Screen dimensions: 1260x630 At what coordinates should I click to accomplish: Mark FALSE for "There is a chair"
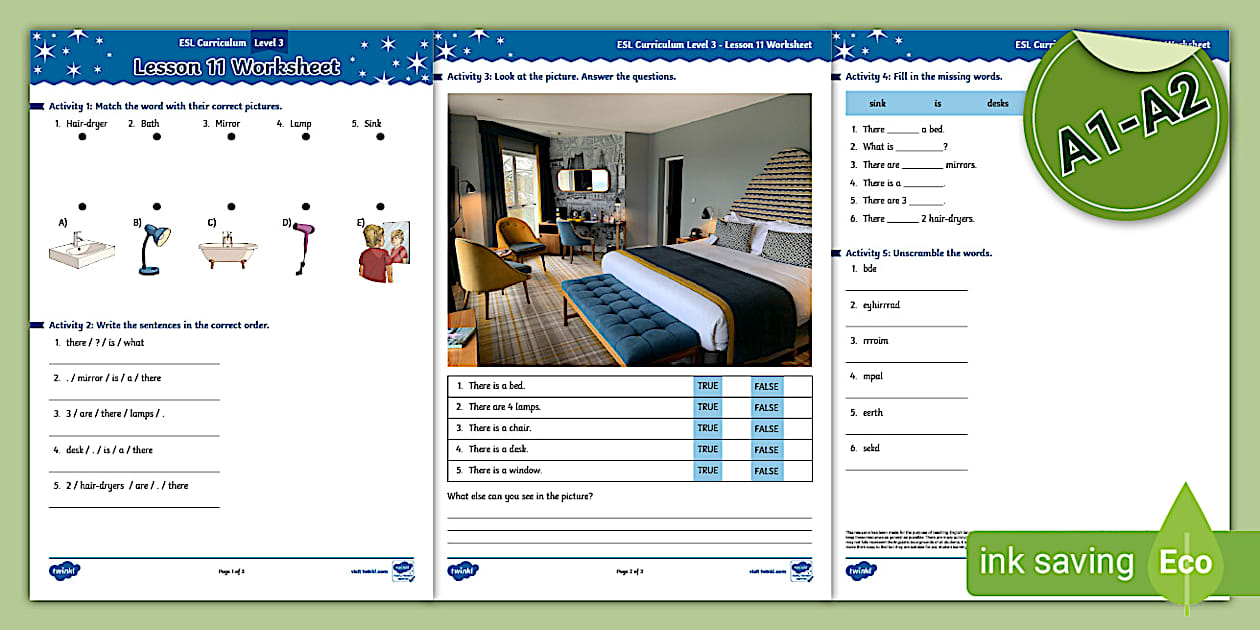(766, 428)
